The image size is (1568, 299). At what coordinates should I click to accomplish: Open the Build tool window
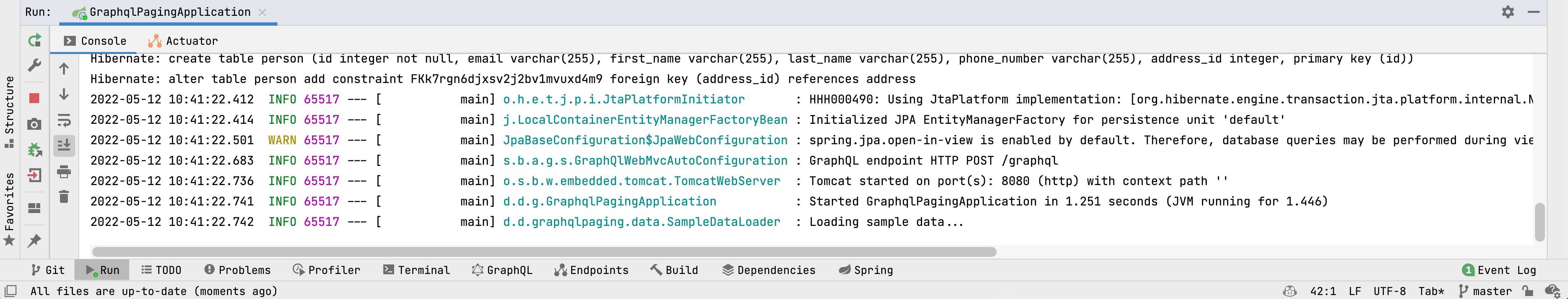[x=675, y=270]
